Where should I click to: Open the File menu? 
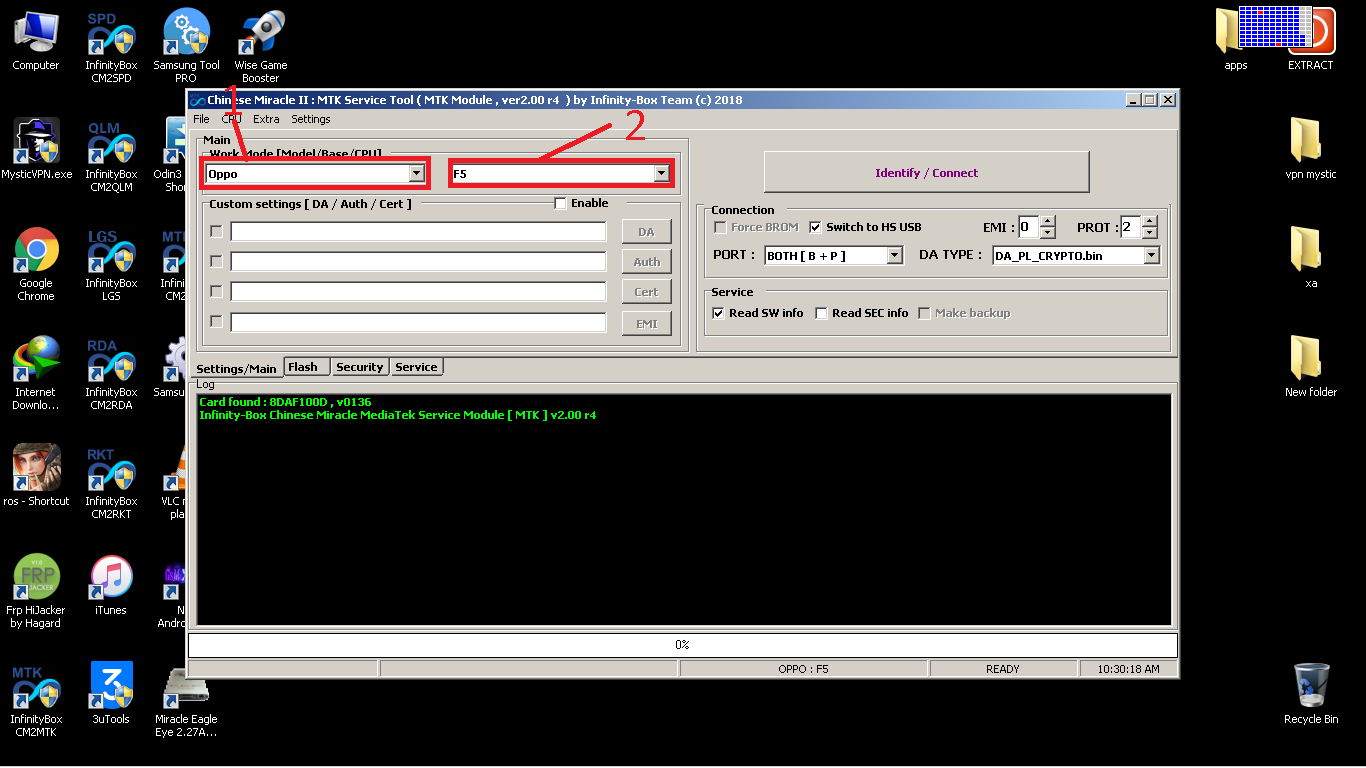[201, 119]
